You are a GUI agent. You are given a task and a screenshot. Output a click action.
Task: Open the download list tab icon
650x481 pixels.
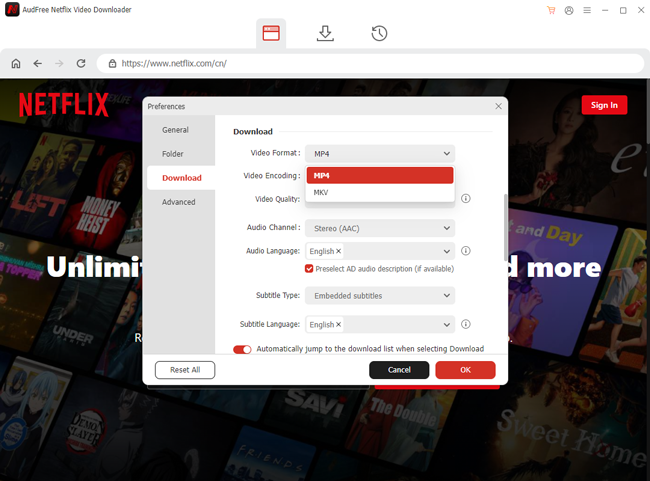[325, 33]
